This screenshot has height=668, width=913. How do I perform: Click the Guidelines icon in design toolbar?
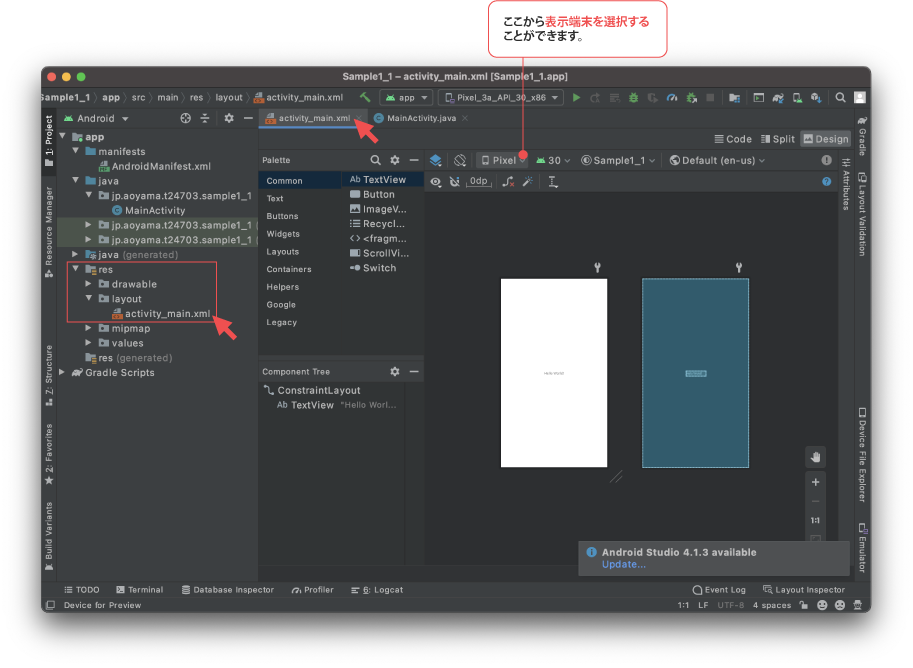click(553, 182)
